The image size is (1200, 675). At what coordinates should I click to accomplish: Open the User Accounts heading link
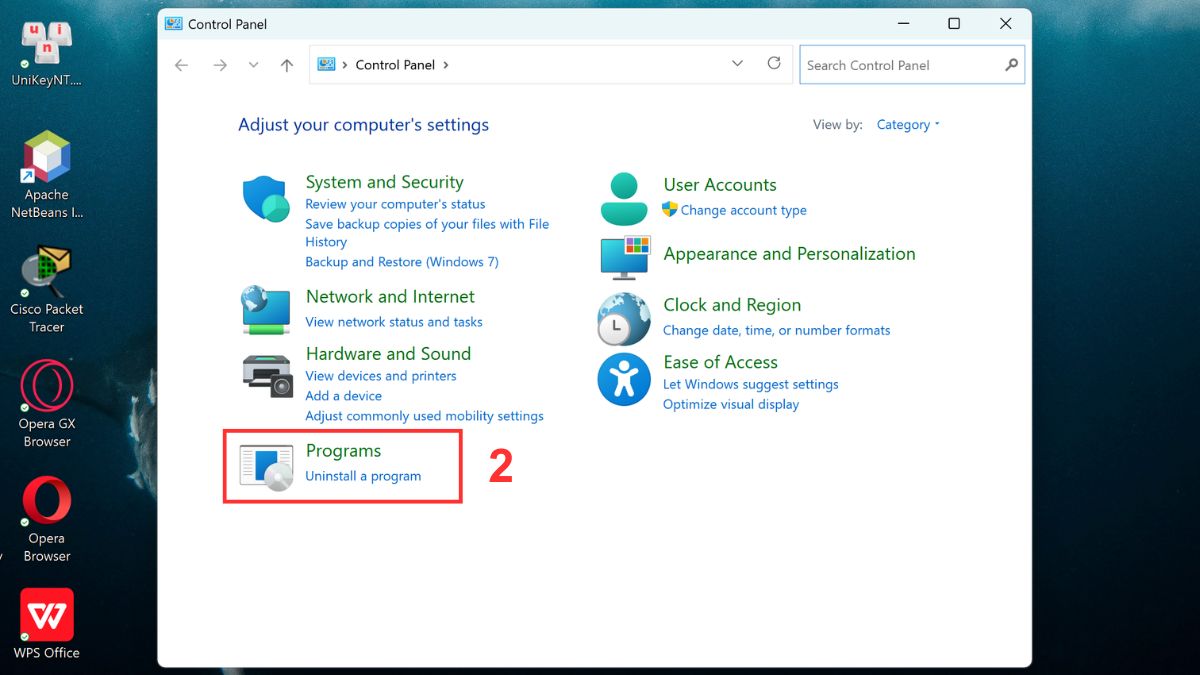pyautogui.click(x=720, y=185)
